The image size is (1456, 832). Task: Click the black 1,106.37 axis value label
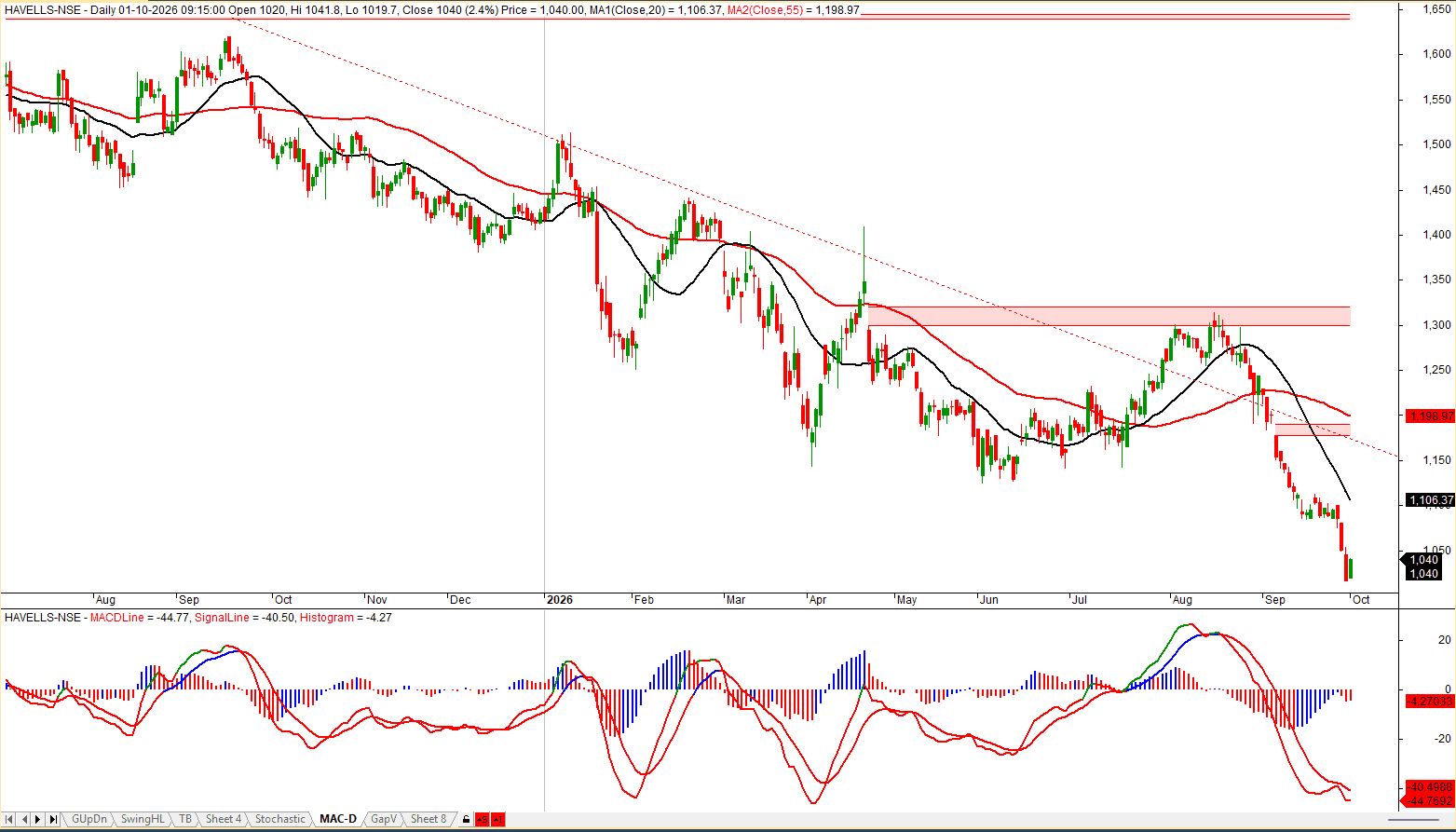click(1432, 500)
